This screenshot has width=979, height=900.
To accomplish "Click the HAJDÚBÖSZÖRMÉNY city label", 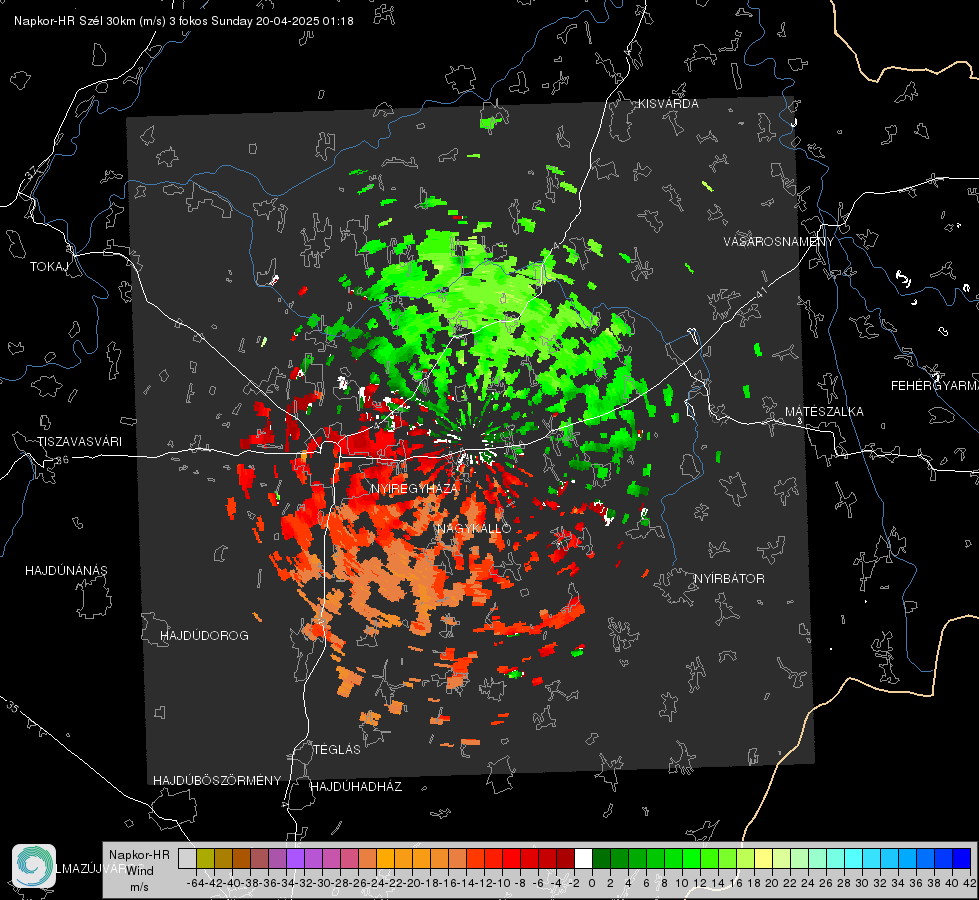I will point(217,780).
